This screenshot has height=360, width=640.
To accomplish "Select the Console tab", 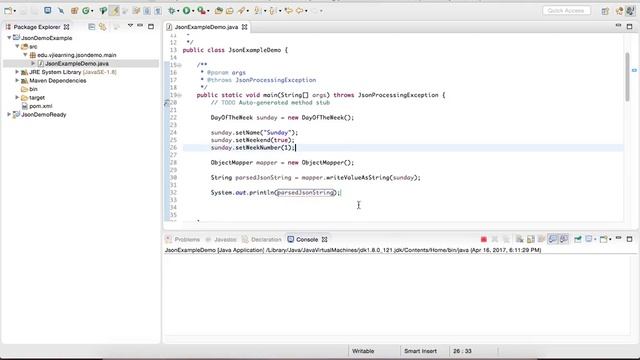I will tap(307, 240).
